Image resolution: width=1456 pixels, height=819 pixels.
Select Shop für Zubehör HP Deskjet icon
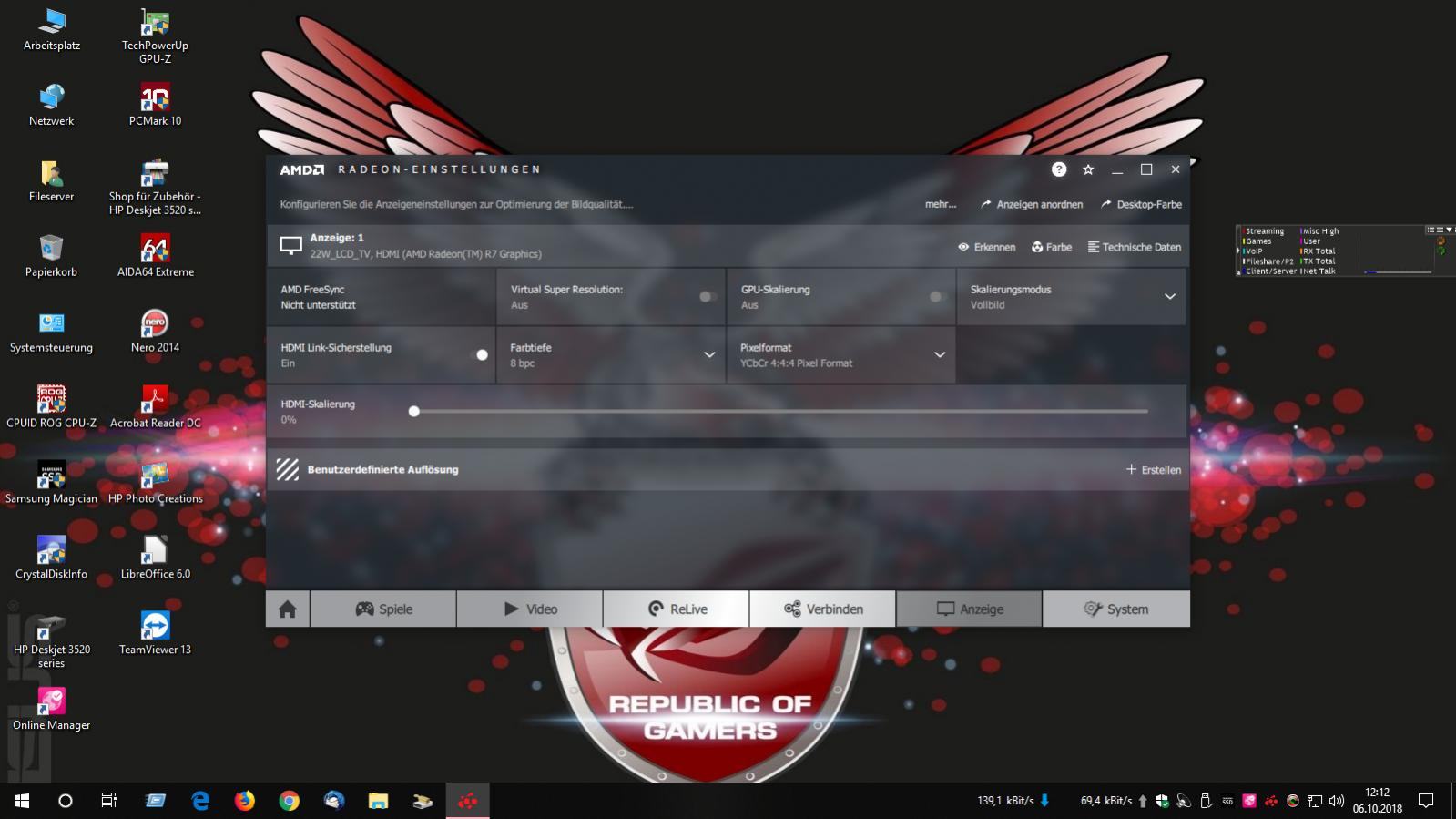point(155,187)
